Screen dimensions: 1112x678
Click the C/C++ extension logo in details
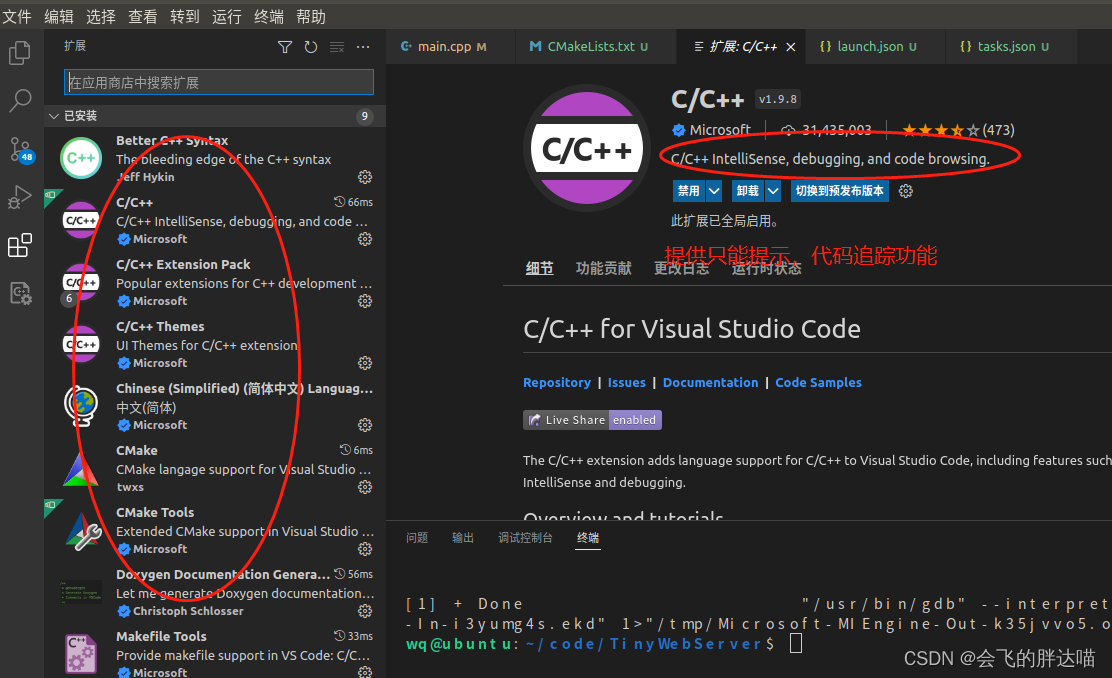coord(587,149)
